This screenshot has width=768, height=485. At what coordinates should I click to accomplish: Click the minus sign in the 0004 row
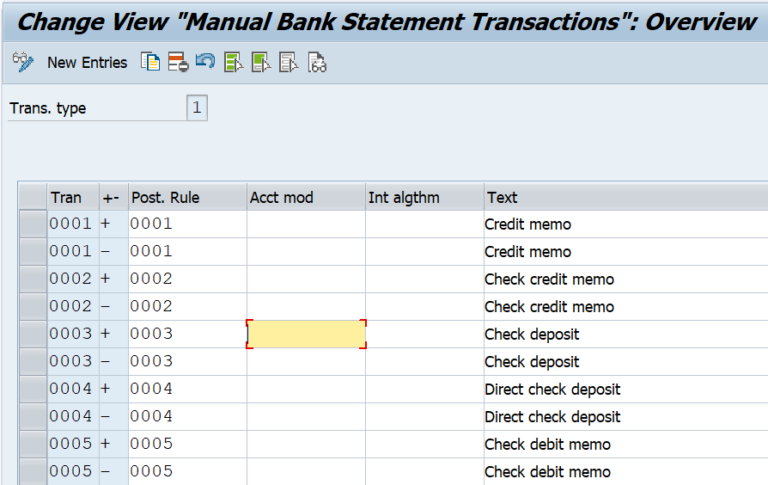[105, 416]
